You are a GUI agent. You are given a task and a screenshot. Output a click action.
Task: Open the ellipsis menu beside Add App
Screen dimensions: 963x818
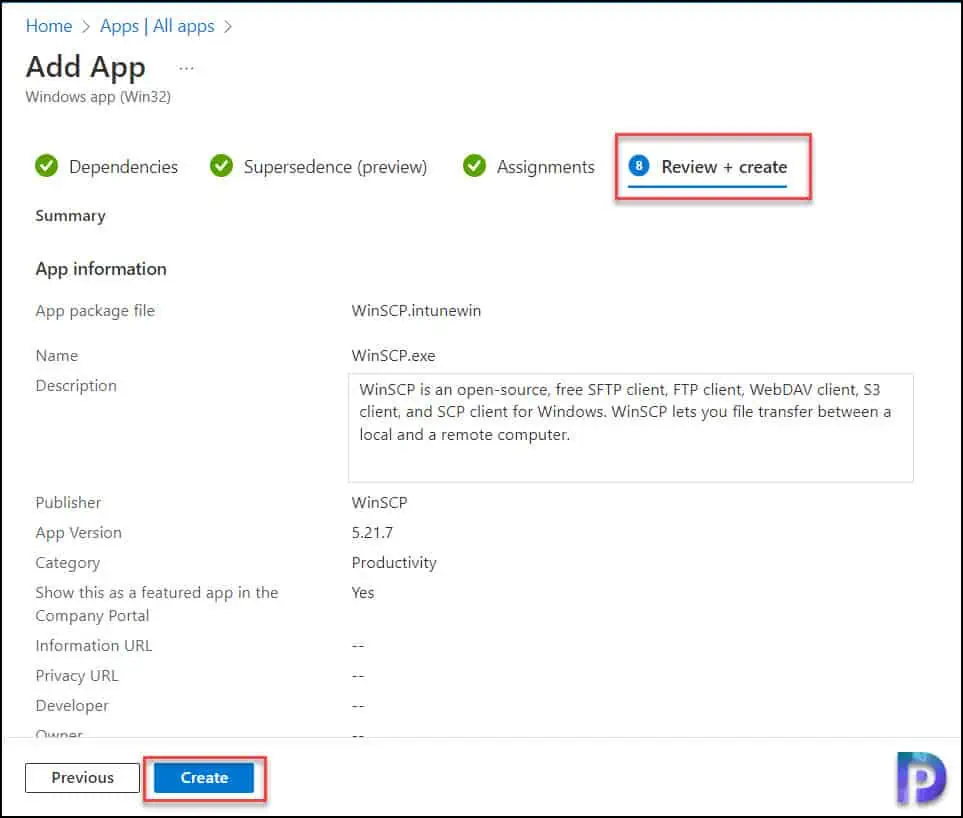(186, 68)
